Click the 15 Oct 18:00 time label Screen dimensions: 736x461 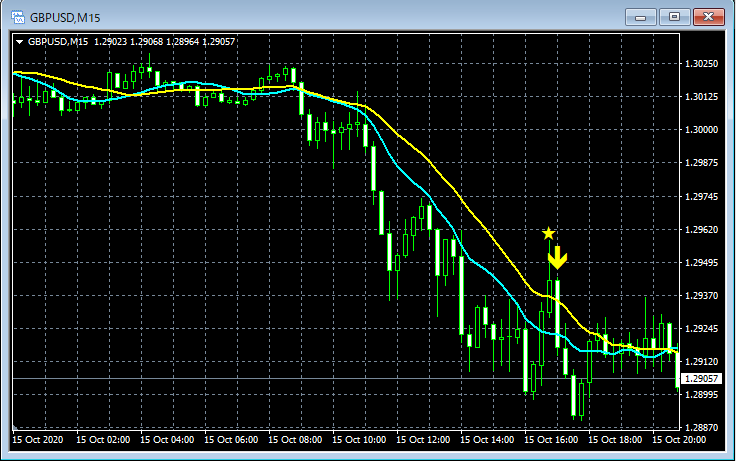pyautogui.click(x=615, y=440)
